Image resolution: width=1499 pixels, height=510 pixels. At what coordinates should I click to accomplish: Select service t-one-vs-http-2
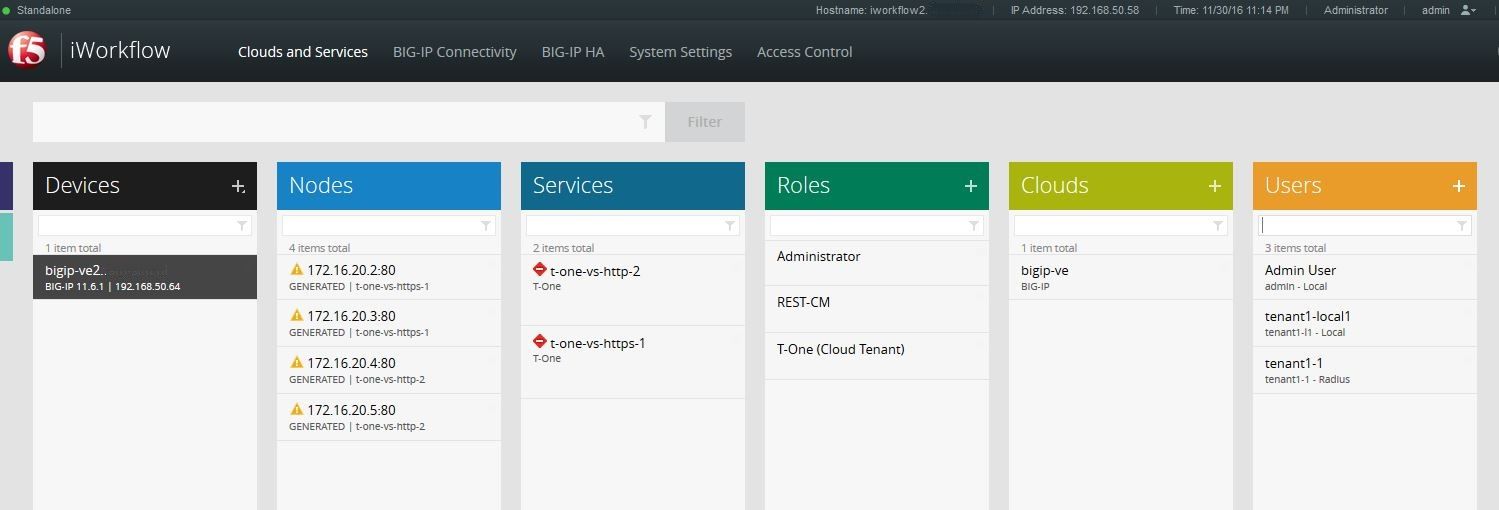tap(633, 290)
